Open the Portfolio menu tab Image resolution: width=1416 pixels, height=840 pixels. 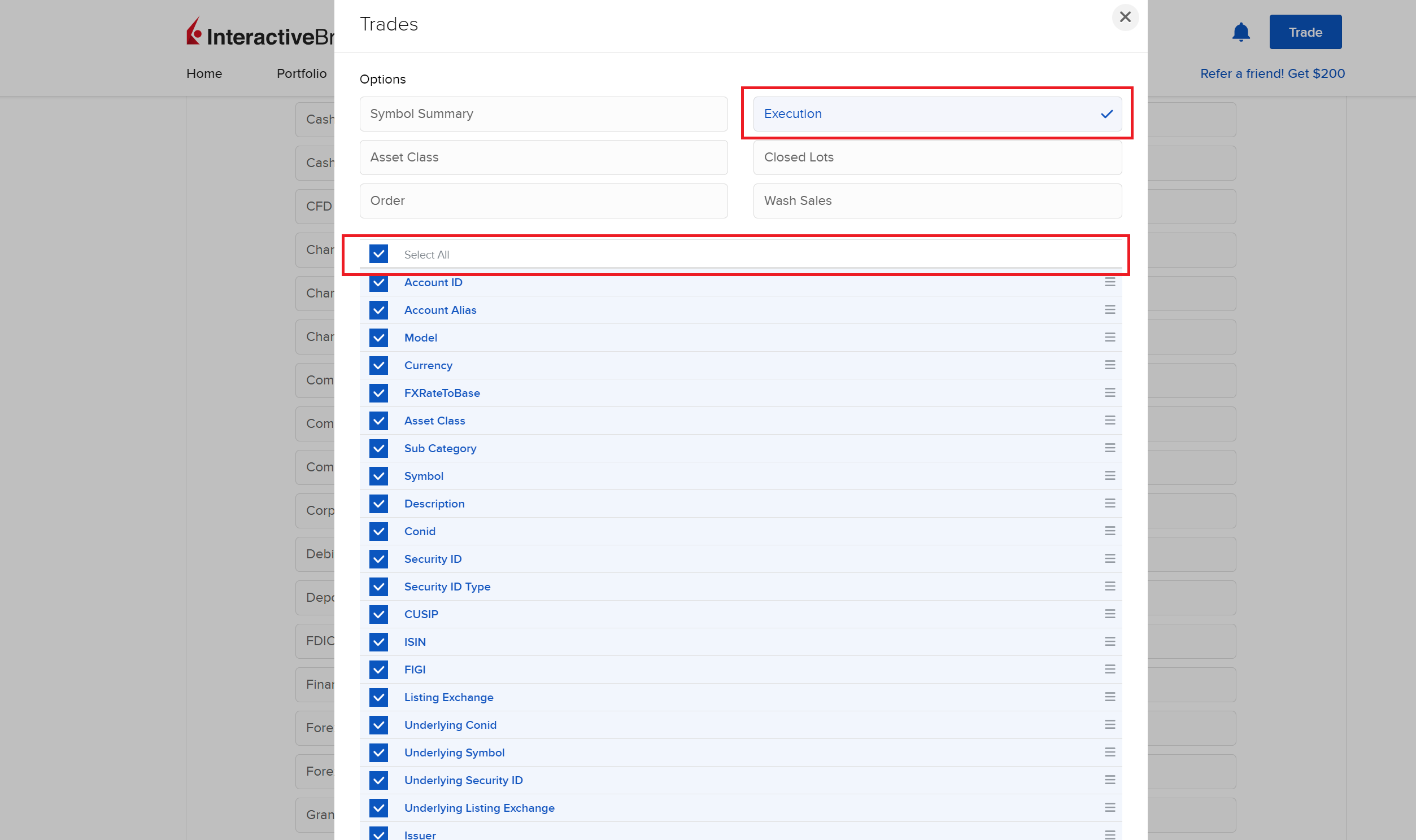[301, 73]
